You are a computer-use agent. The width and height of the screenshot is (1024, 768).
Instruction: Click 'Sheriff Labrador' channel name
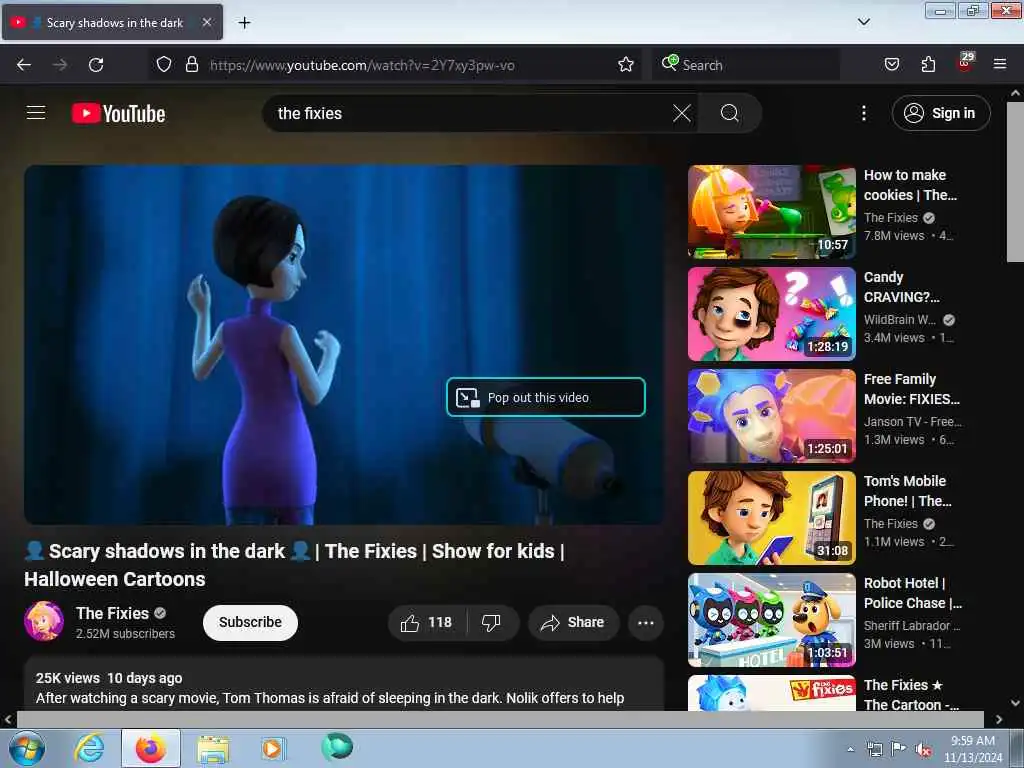(912, 625)
